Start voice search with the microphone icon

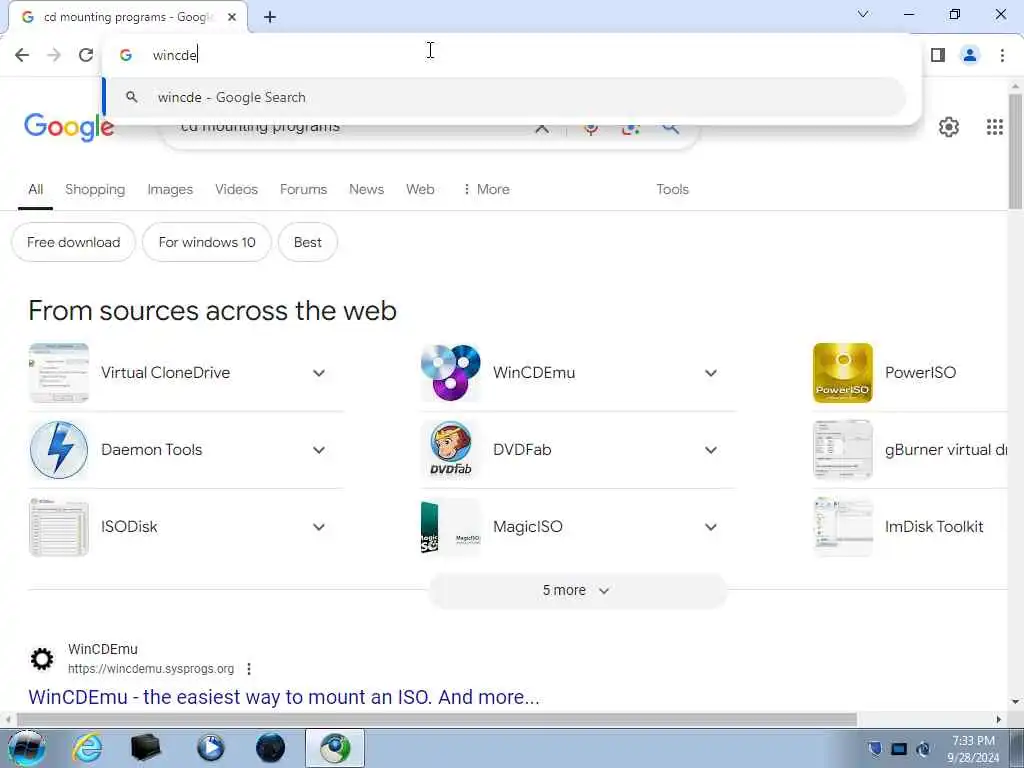(591, 129)
